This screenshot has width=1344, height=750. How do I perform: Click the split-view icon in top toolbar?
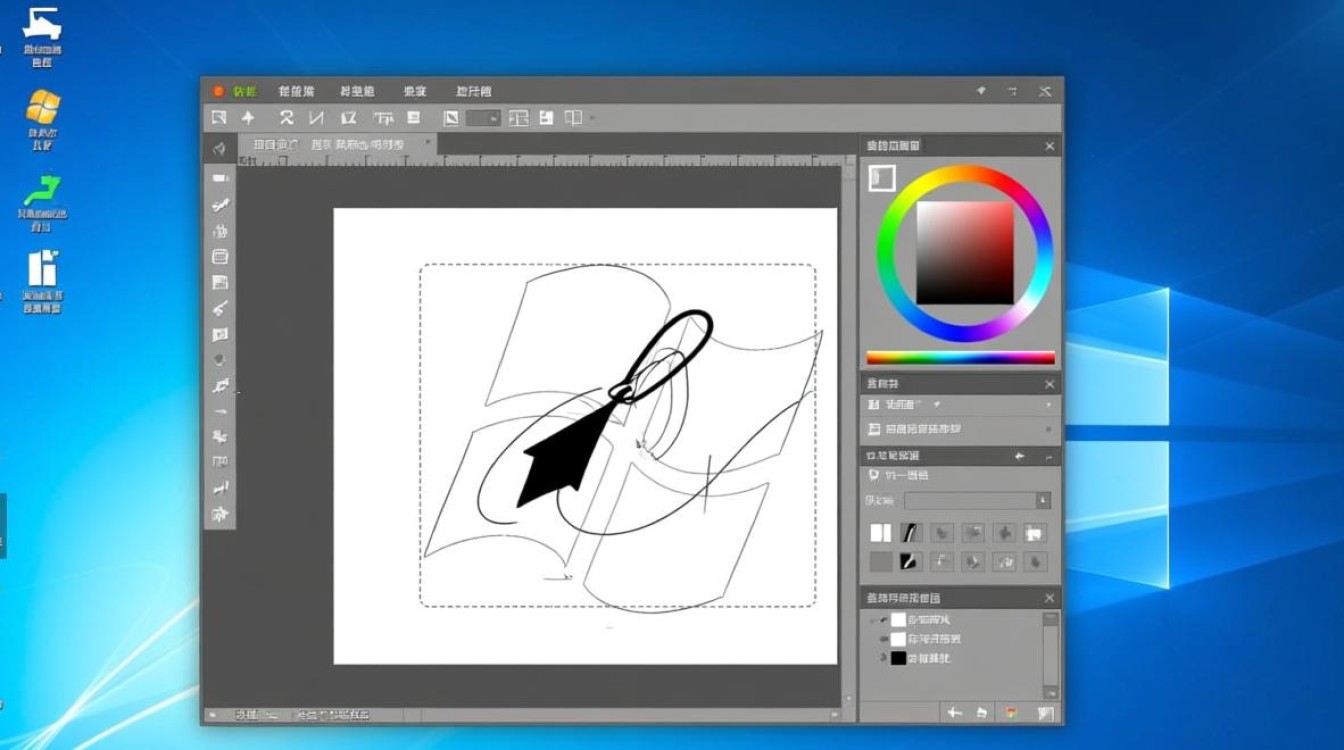573,118
